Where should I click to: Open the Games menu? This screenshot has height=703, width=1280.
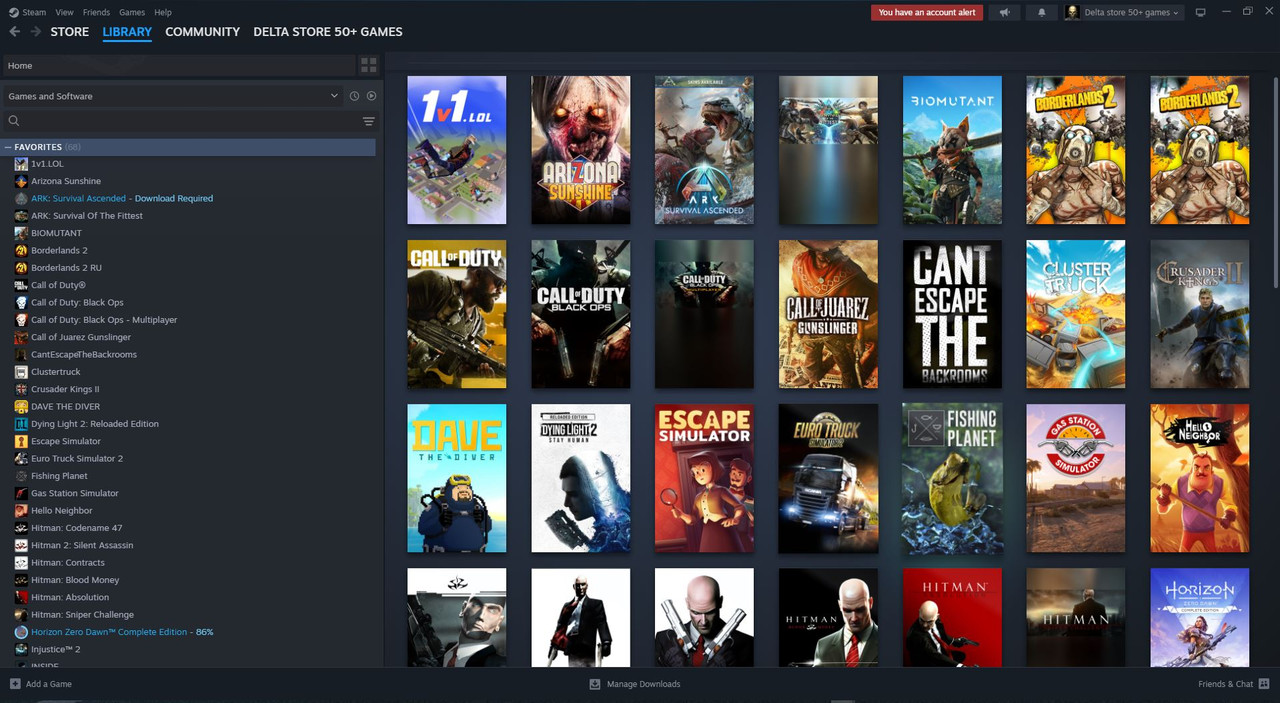pos(132,12)
